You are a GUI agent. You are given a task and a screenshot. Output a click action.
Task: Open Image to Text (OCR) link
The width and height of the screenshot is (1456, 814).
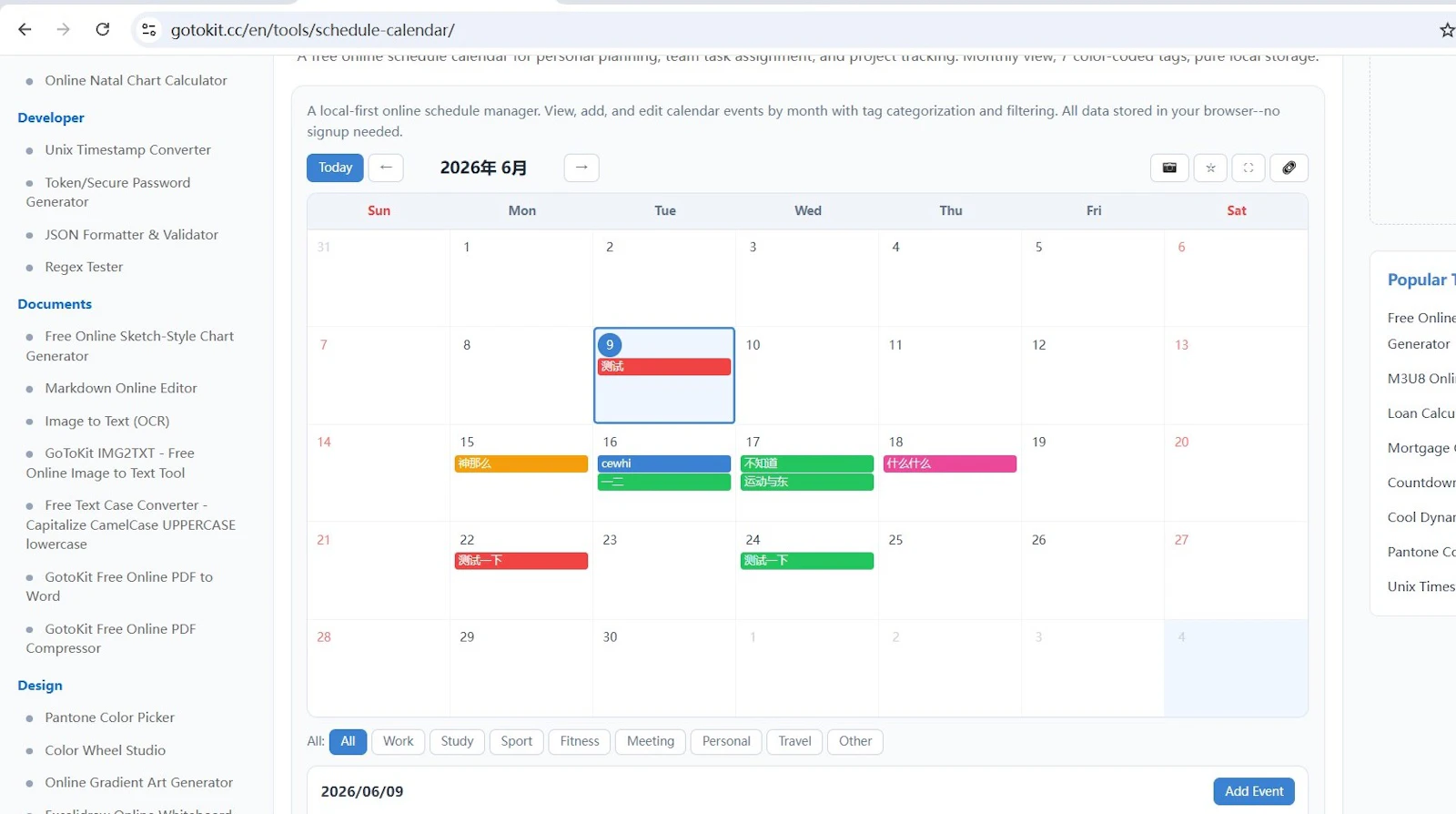pyautogui.click(x=107, y=421)
